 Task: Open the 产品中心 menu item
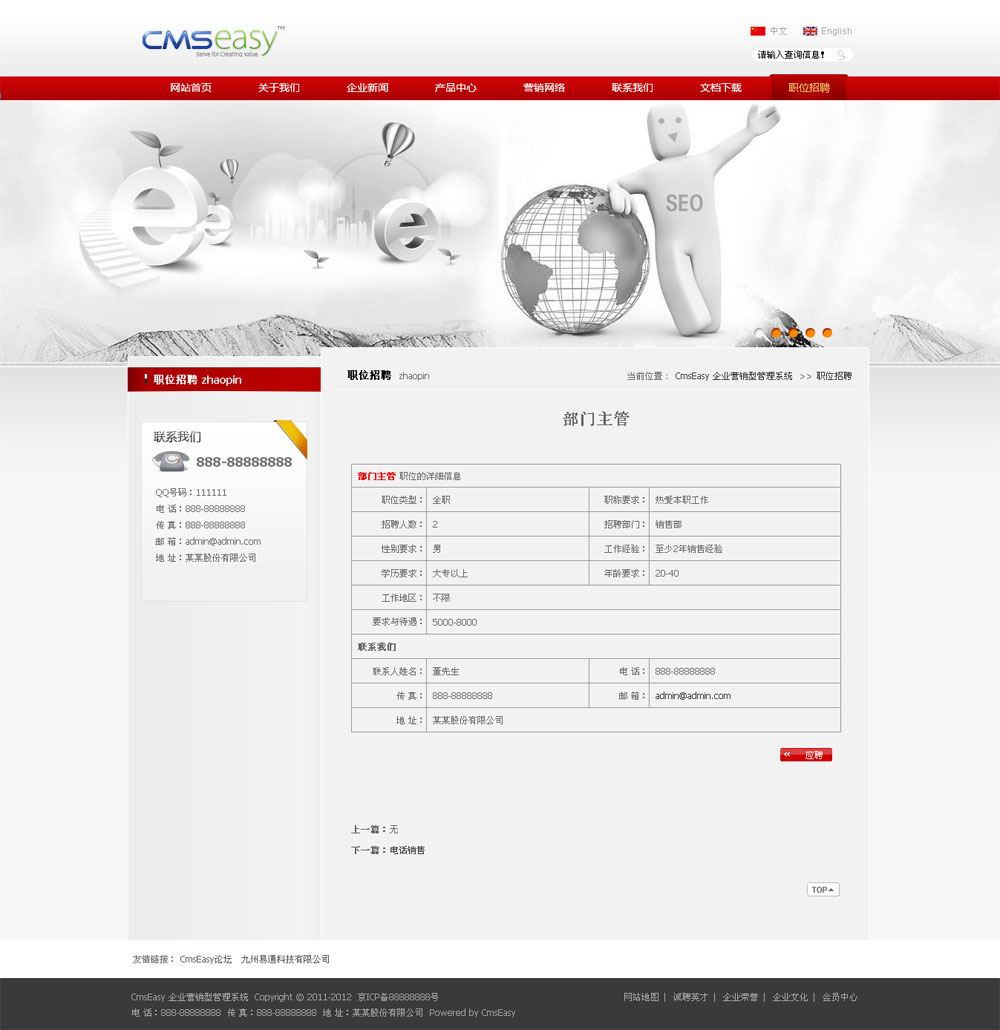tap(455, 88)
